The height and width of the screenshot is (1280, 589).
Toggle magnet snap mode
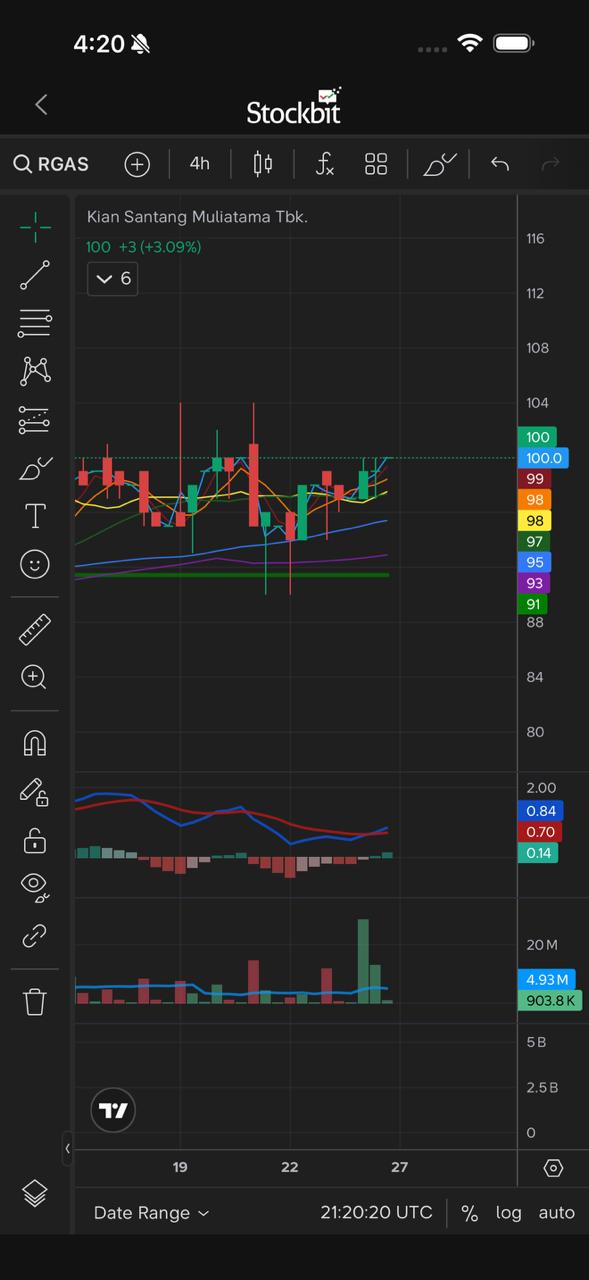tap(35, 744)
